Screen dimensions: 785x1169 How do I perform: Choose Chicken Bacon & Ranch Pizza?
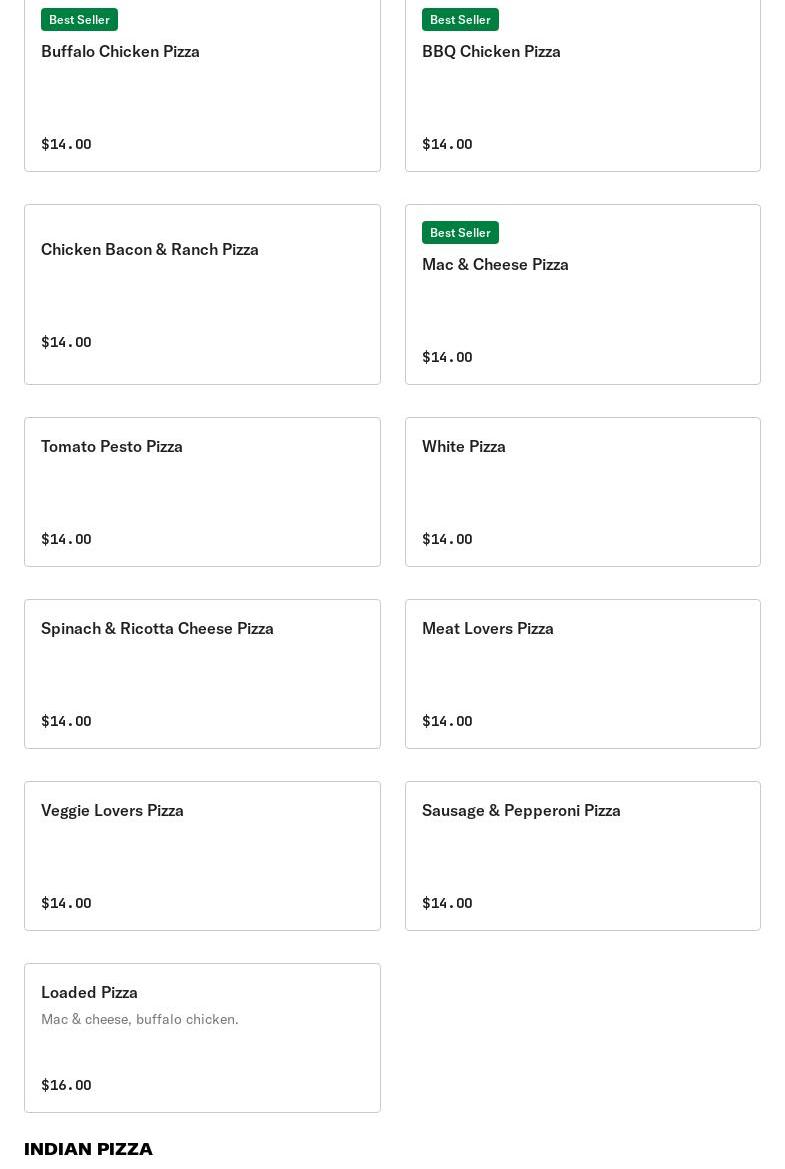coord(150,250)
